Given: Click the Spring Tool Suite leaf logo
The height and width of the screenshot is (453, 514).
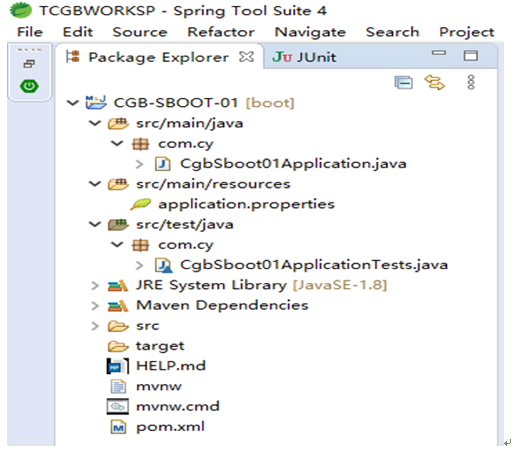Looking at the screenshot, I should point(21,10).
